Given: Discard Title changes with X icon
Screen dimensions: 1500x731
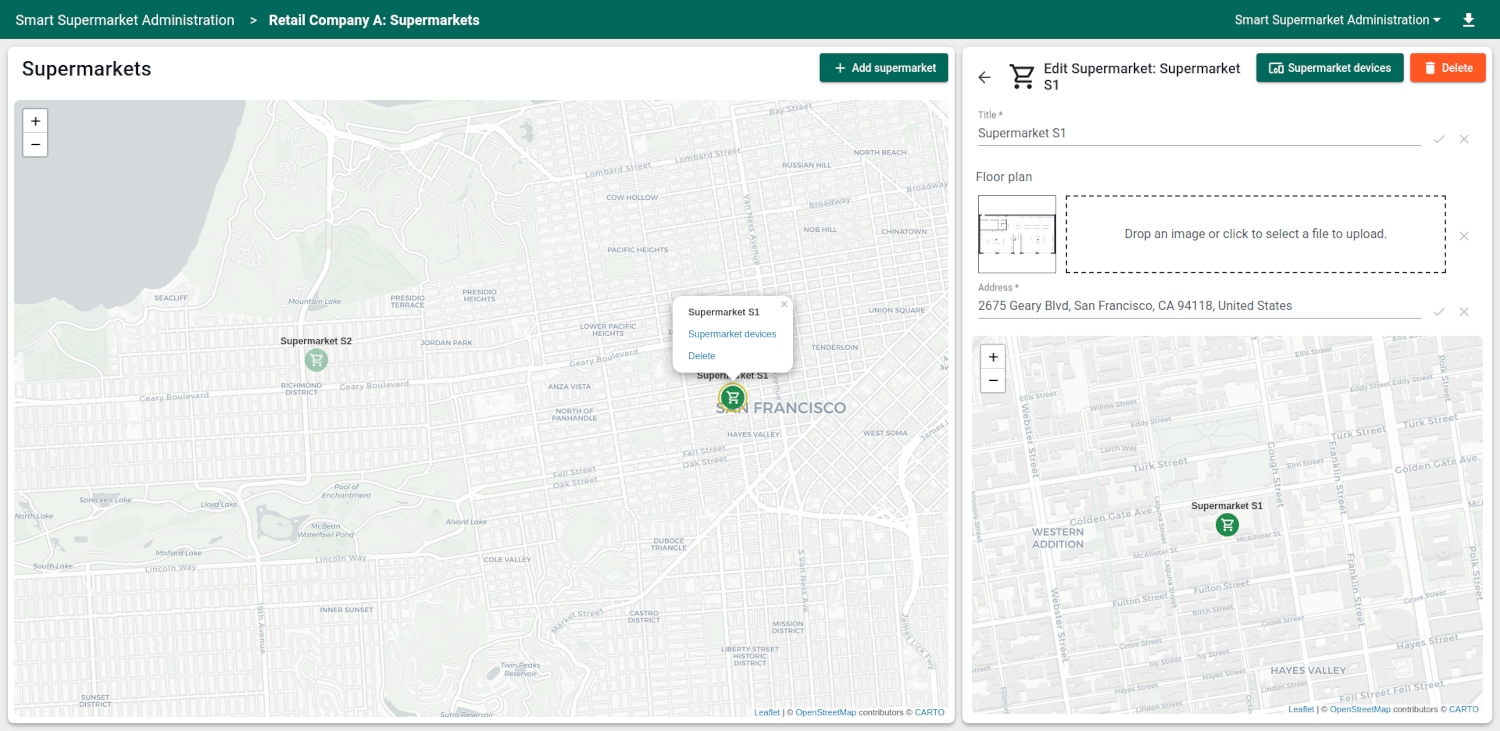Looking at the screenshot, I should [1464, 139].
